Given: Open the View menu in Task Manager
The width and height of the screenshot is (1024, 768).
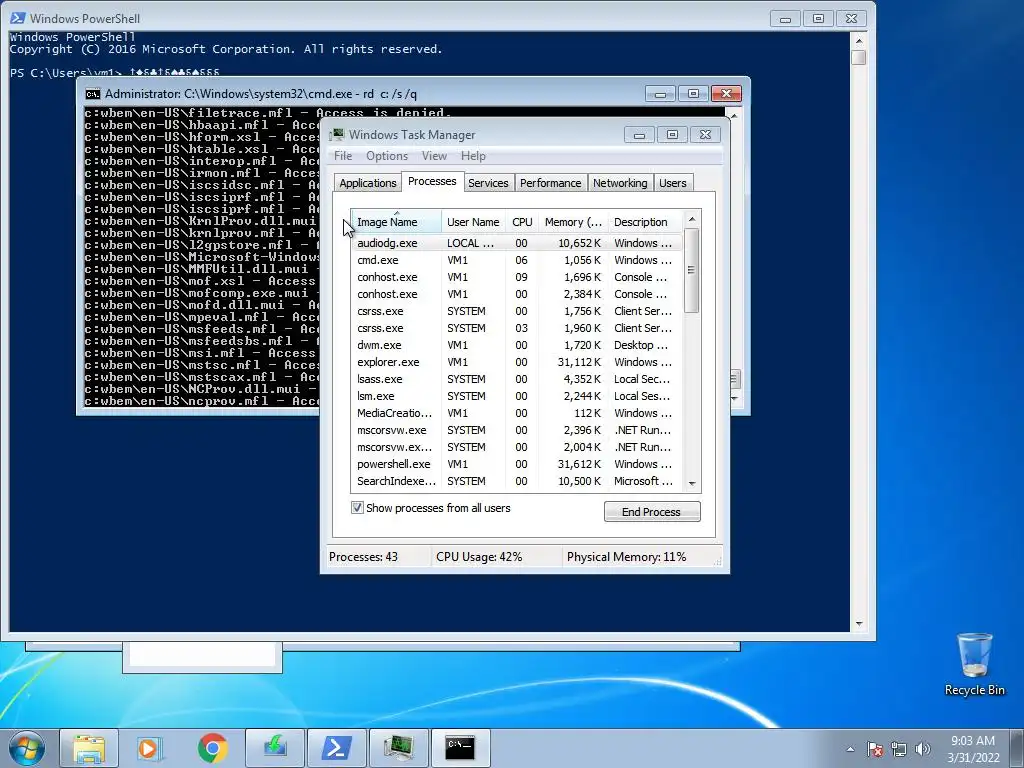Looking at the screenshot, I should pos(434,156).
